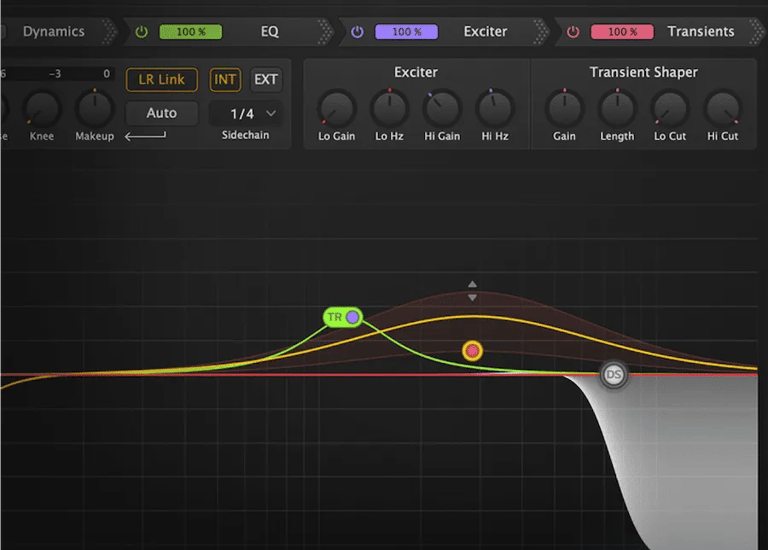Toggle the Transients module power icon
This screenshot has height=550, width=768.
pos(573,32)
